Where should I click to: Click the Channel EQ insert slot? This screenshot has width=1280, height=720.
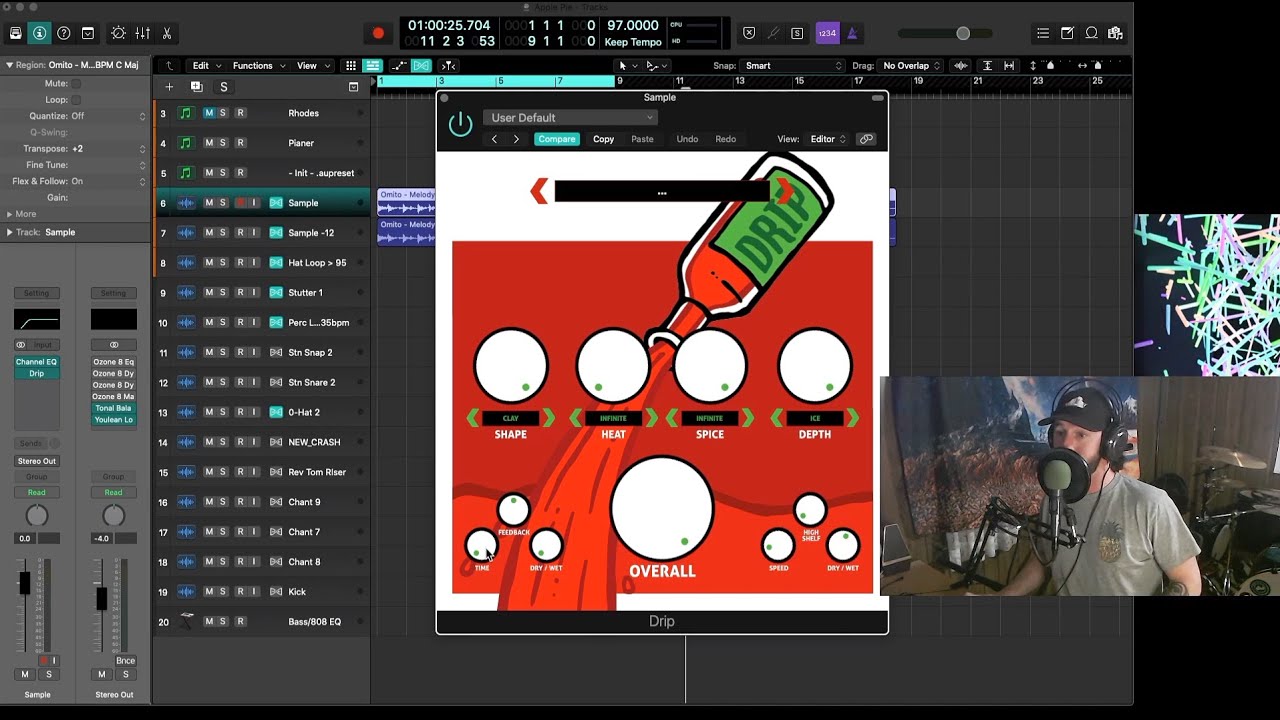pyautogui.click(x=37, y=362)
